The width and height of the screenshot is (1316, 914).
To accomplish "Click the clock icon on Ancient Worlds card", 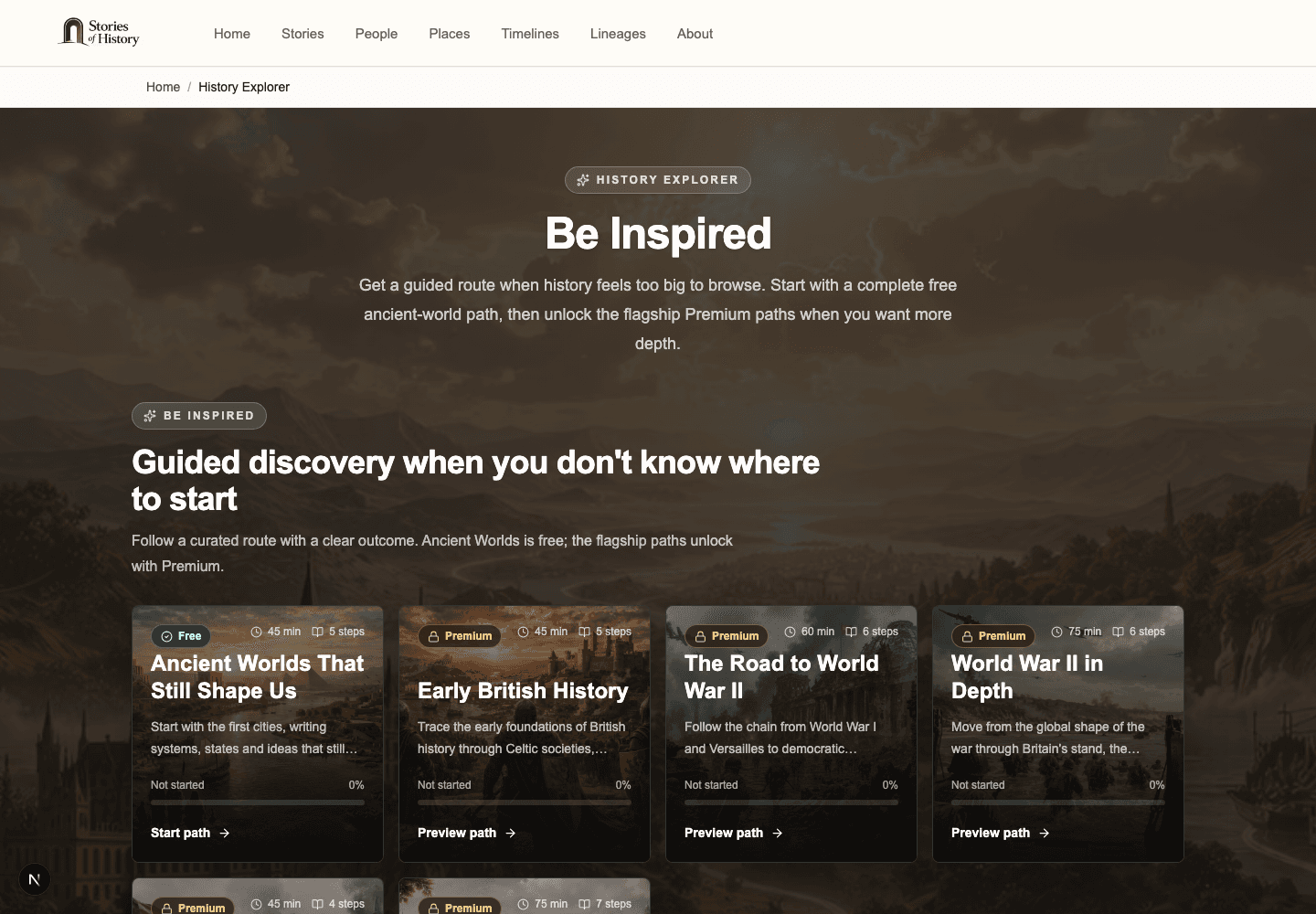I will [x=256, y=632].
